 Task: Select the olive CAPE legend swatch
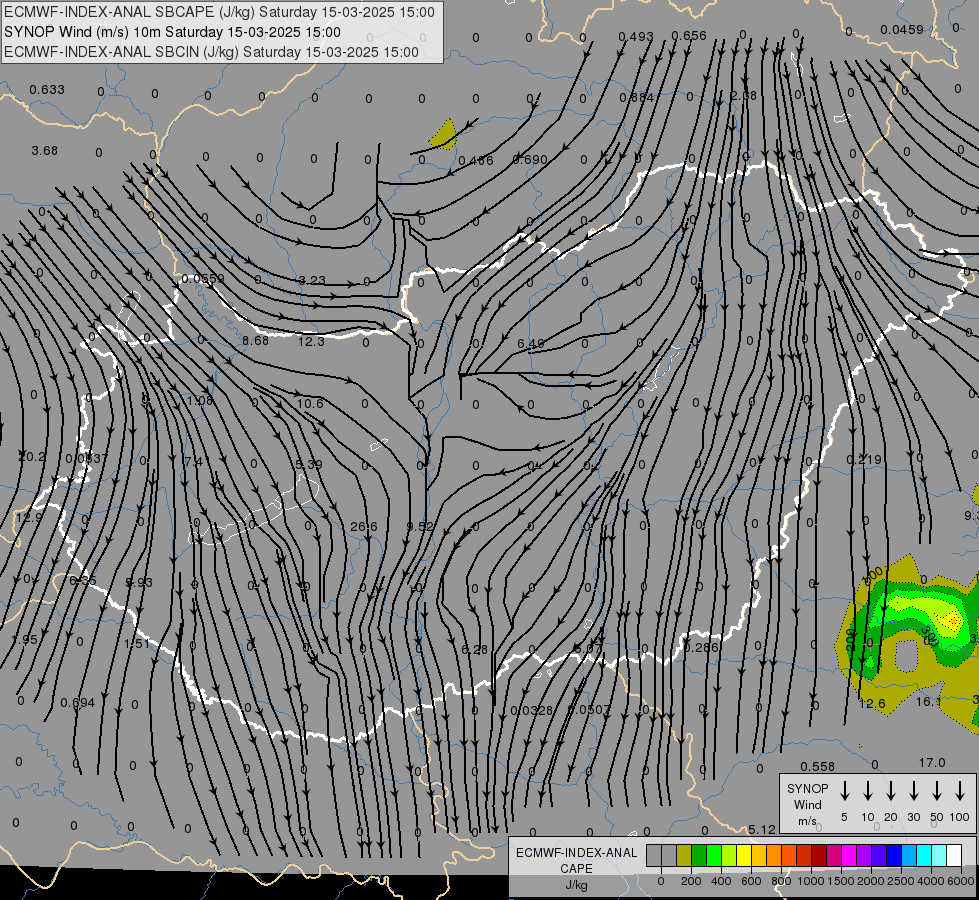(x=684, y=856)
